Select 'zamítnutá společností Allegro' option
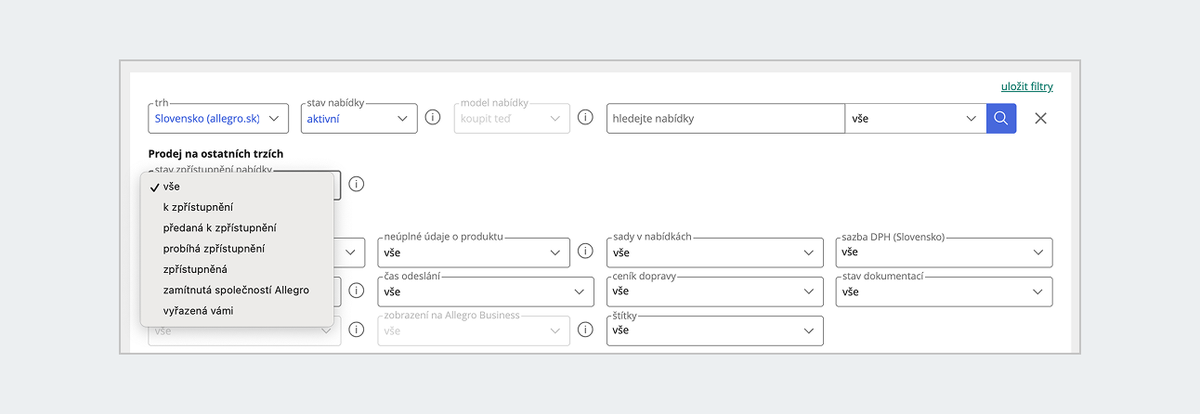 [236, 290]
